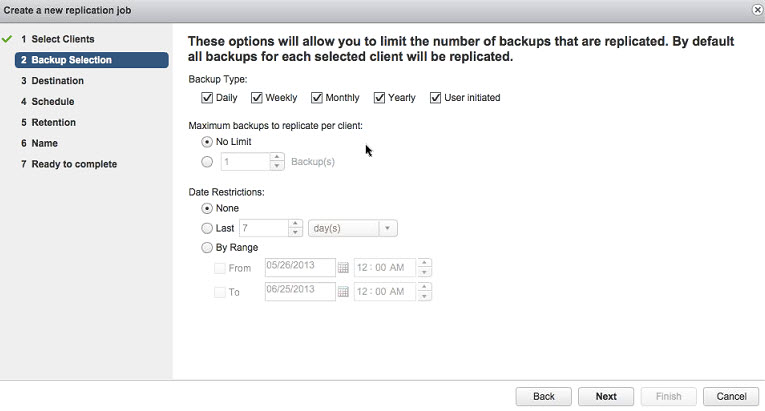Open the From date calendar picker icon
This screenshot has height=411, width=765.
pyautogui.click(x=343, y=267)
